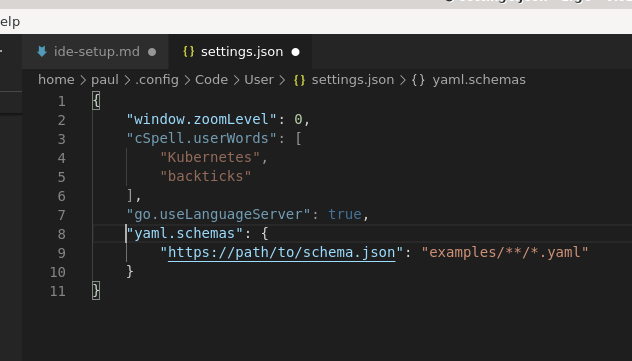Click the "Kubernetes" string on line 4
This screenshot has width=632, height=361.
pyautogui.click(x=210, y=157)
